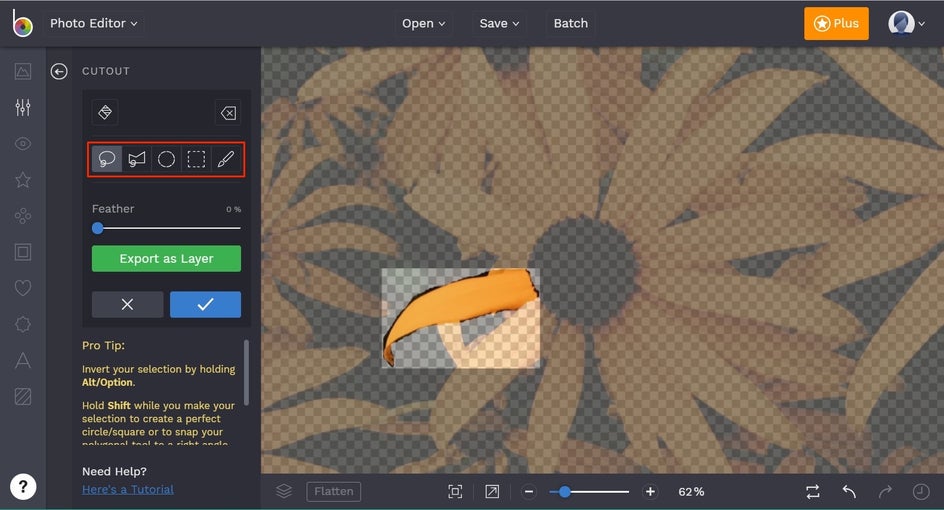944x510 pixels.
Task: Open the Frames sidebar icon
Action: click(x=23, y=252)
